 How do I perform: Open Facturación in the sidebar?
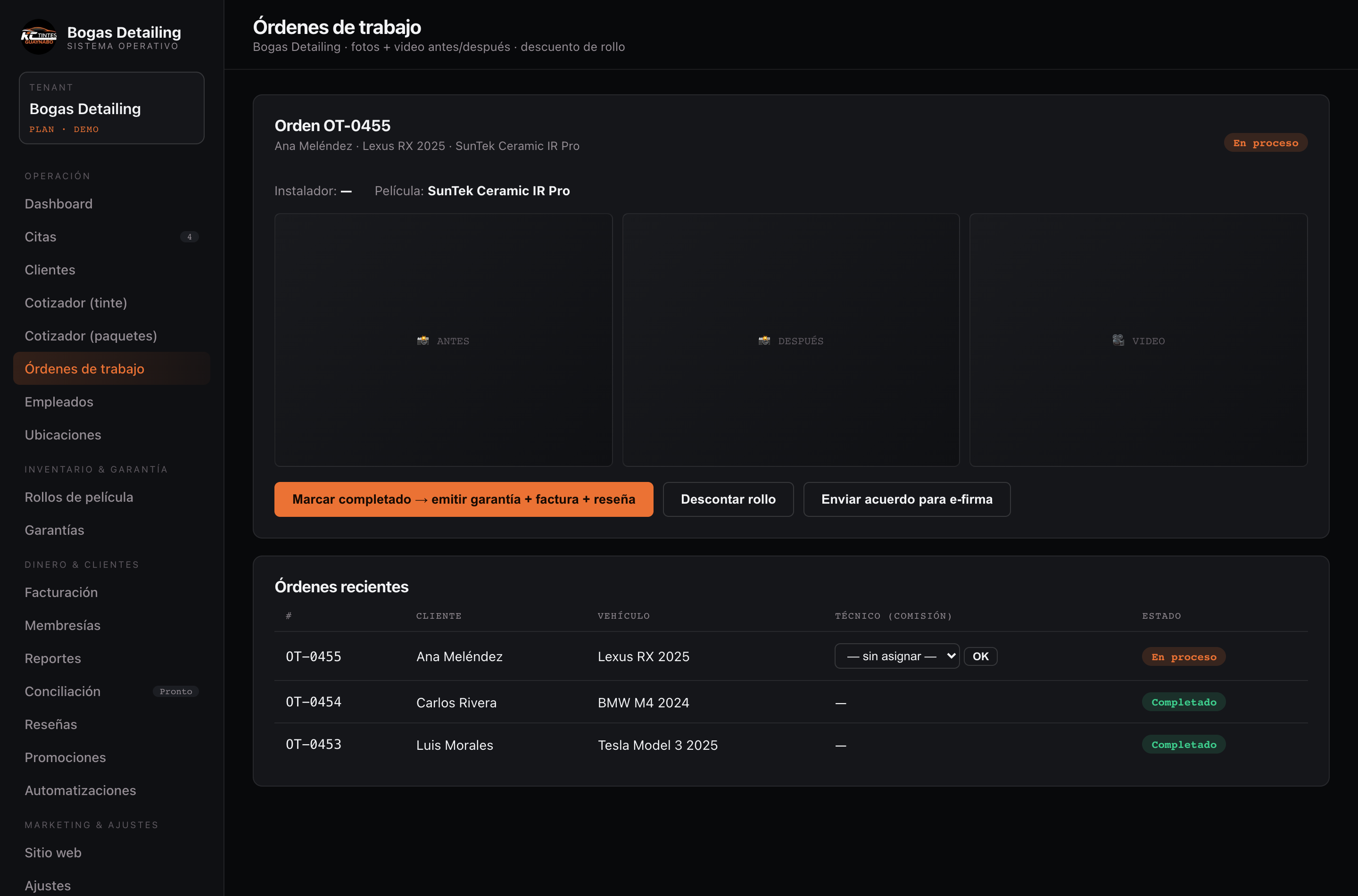pyautogui.click(x=111, y=593)
